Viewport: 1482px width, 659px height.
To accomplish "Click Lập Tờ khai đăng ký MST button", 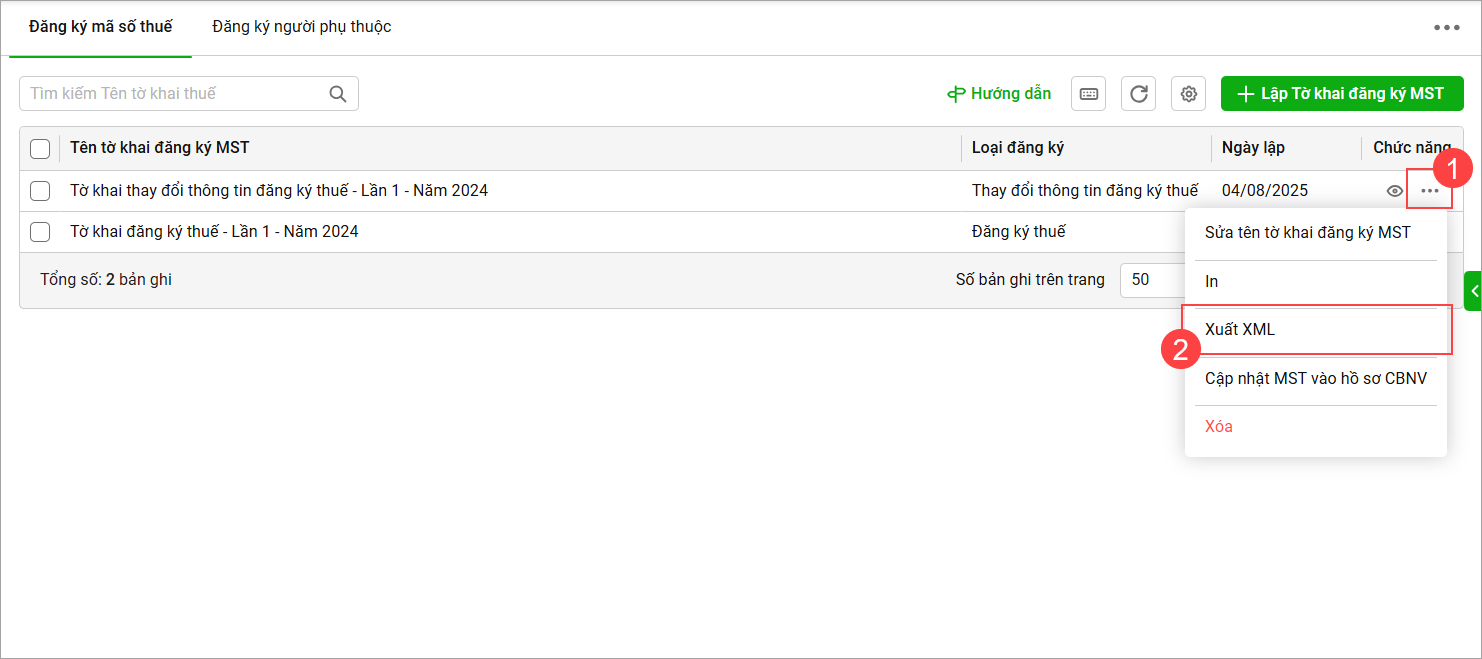I will 1341,94.
